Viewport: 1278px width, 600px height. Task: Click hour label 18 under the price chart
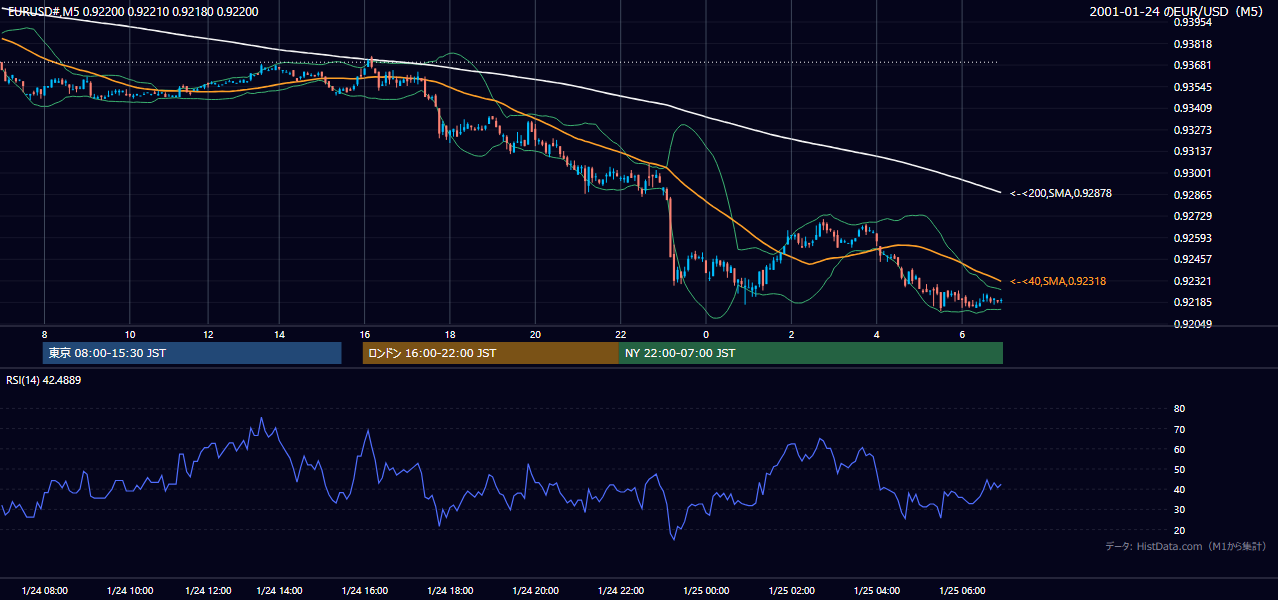(x=451, y=334)
